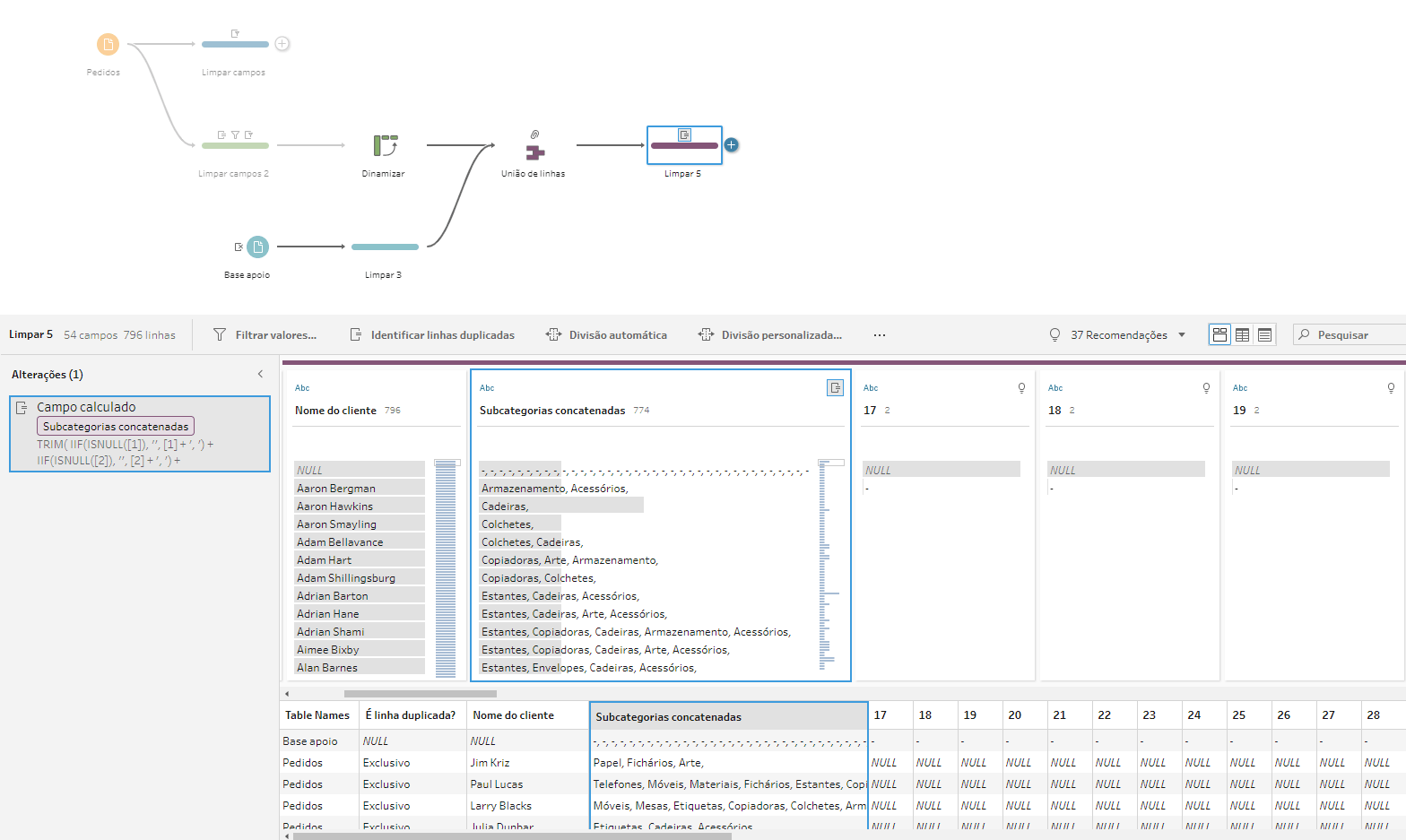Select the Pedidos input step icon
The image size is (1406, 840).
coord(108,44)
